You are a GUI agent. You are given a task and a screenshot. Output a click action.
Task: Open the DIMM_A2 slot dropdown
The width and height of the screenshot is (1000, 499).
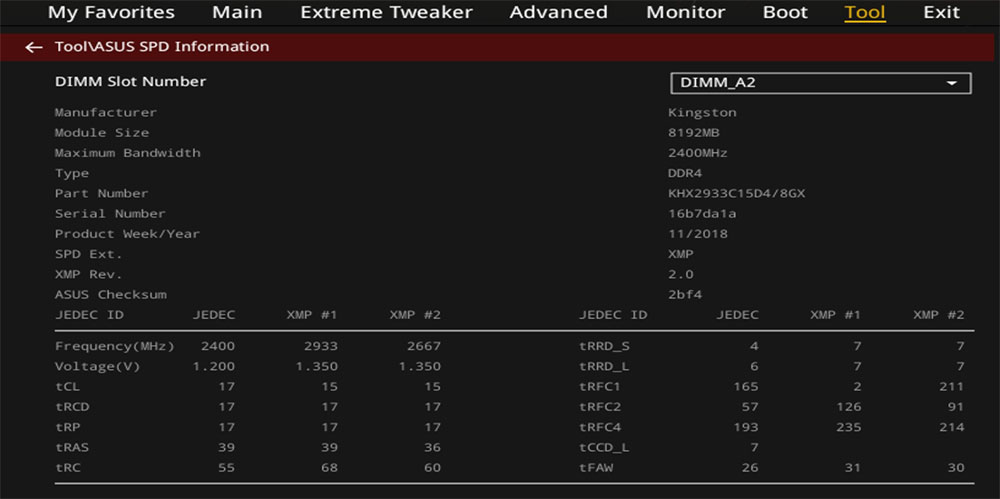821,83
